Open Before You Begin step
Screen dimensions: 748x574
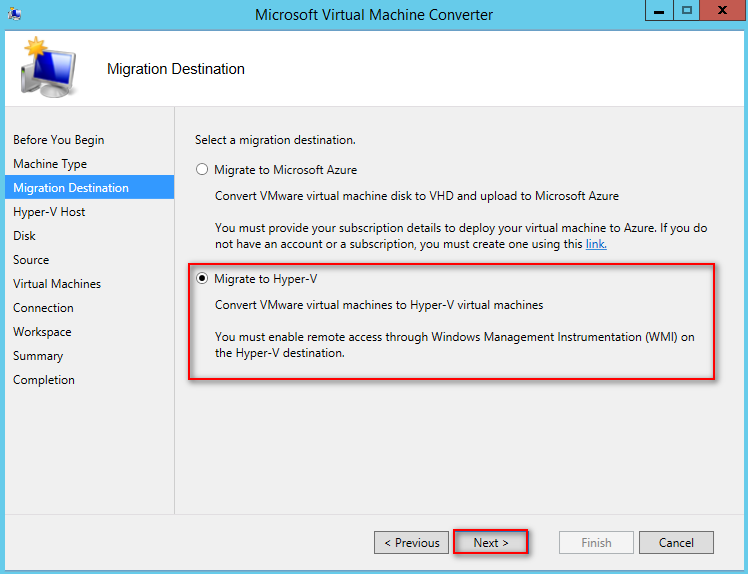(x=59, y=140)
